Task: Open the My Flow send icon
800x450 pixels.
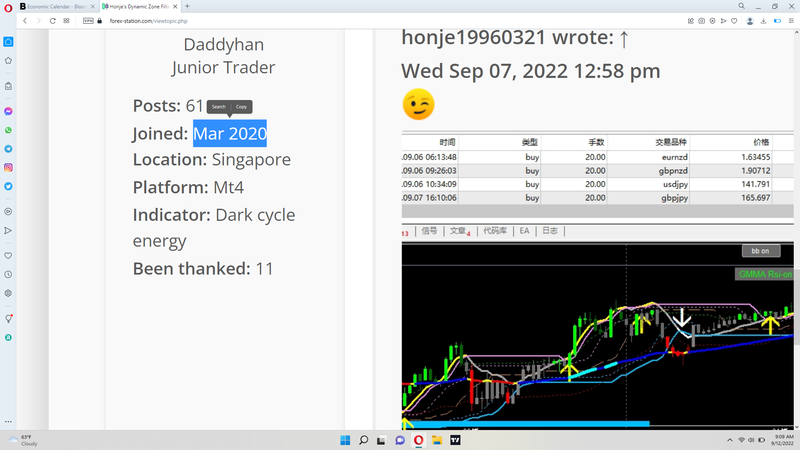Action: (x=723, y=21)
